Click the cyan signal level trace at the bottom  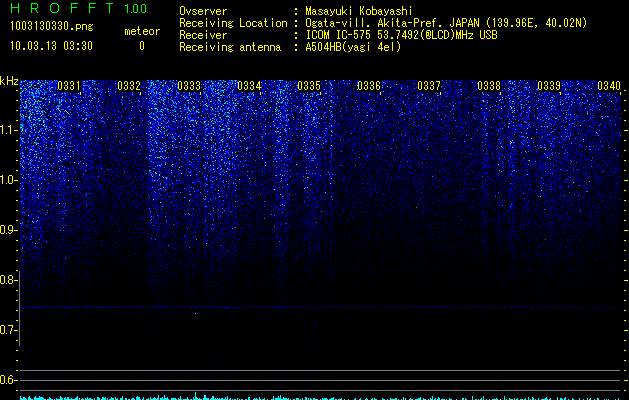tap(320, 397)
